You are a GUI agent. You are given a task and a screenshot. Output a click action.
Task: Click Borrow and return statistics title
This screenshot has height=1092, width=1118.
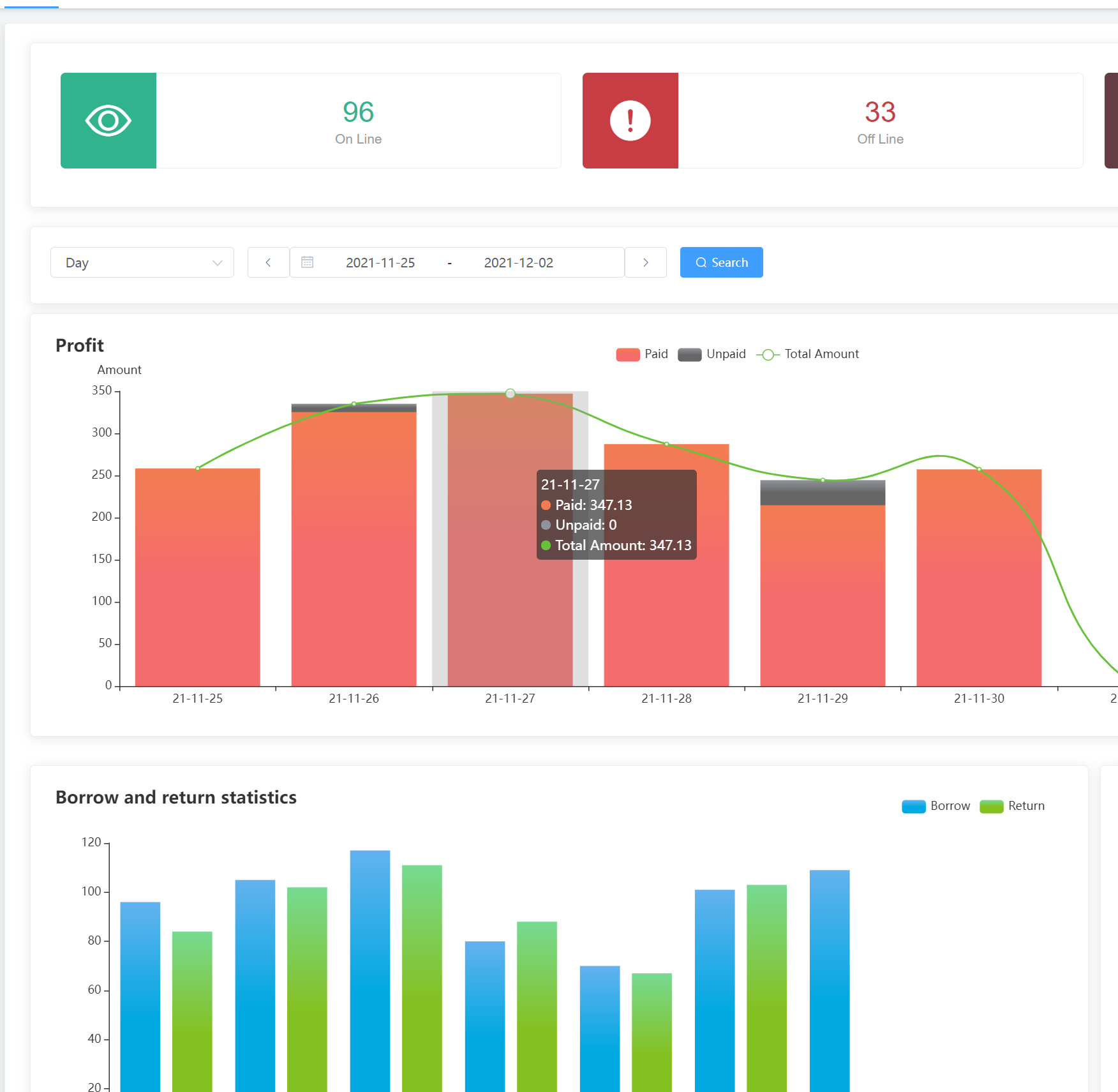(176, 798)
